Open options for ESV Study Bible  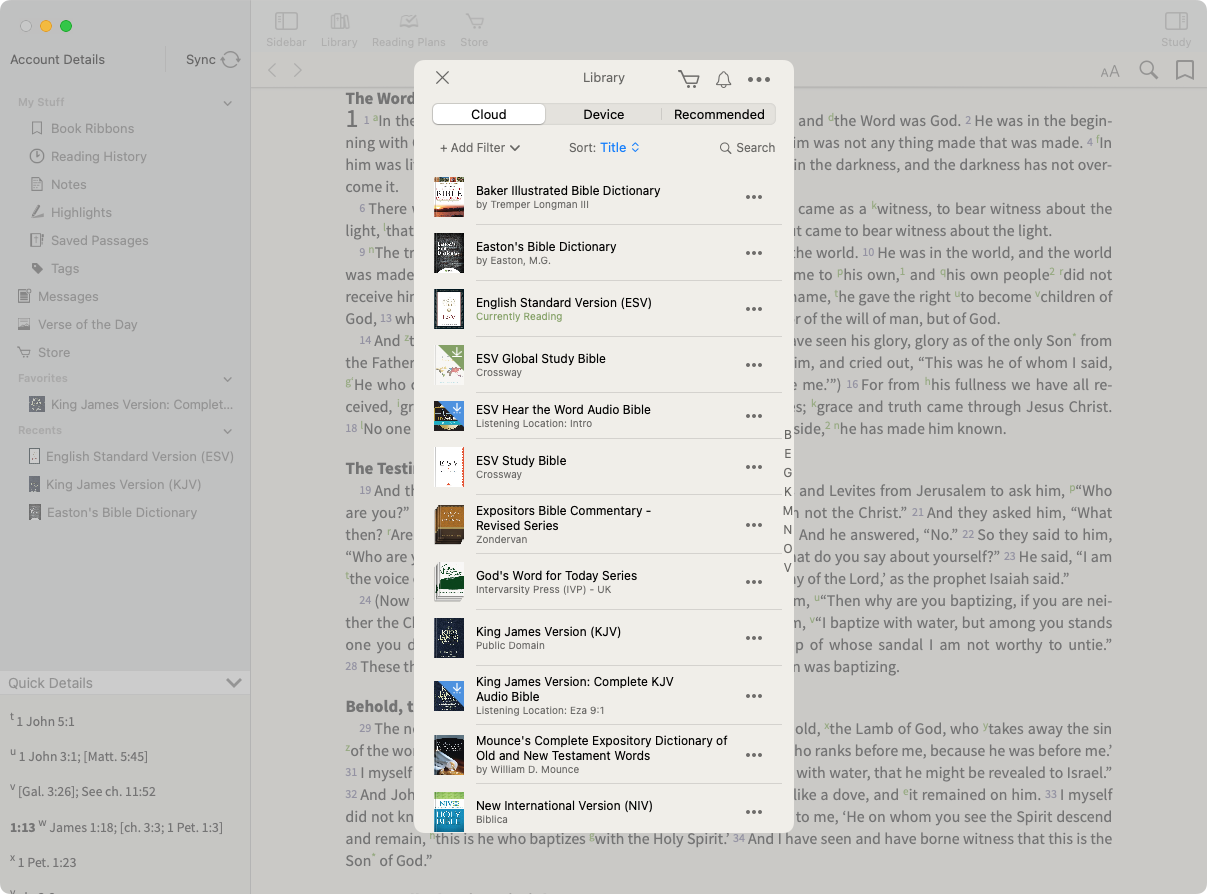coord(755,467)
